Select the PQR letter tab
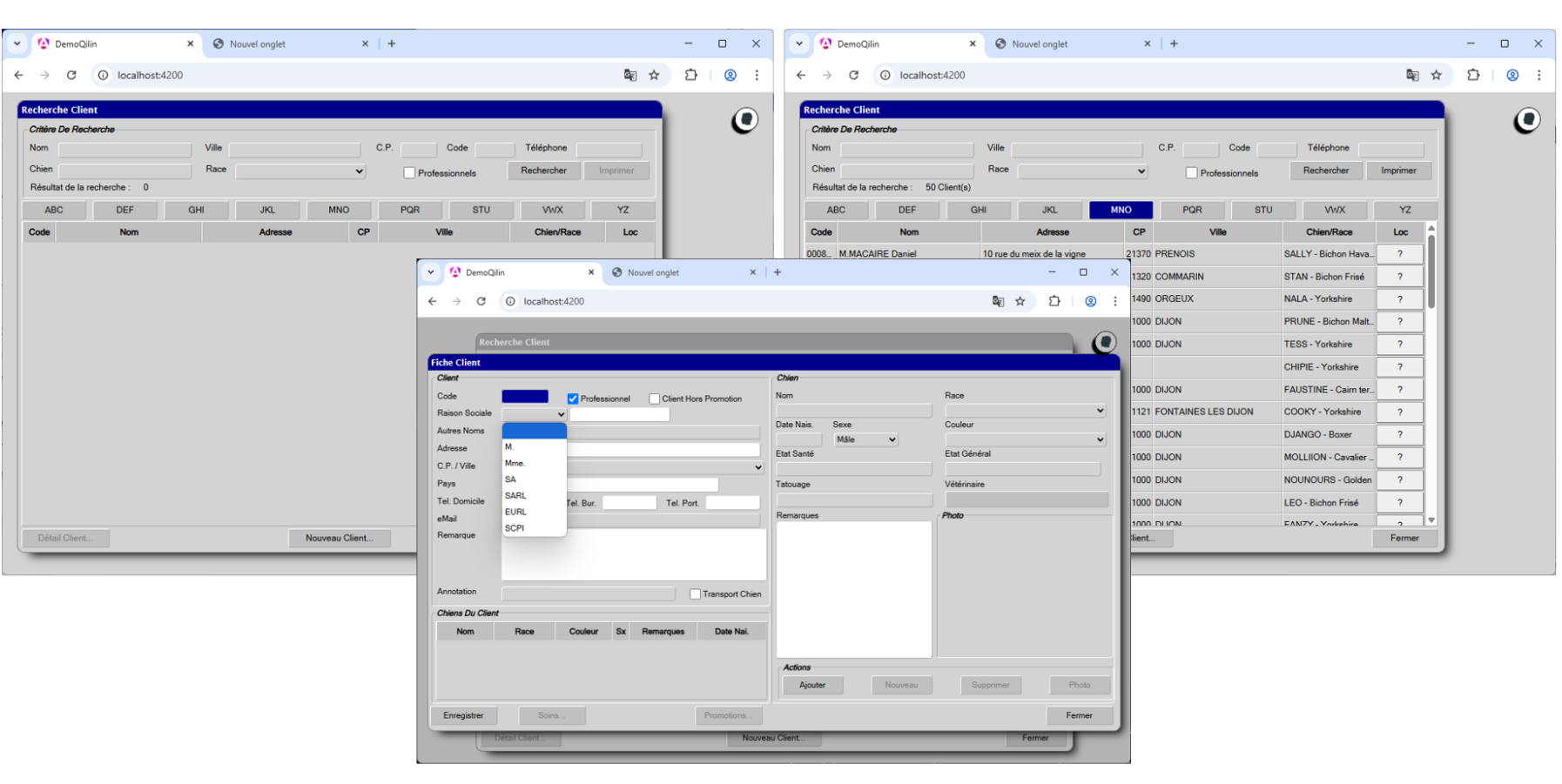The width and height of the screenshot is (1562, 784). (x=1192, y=210)
